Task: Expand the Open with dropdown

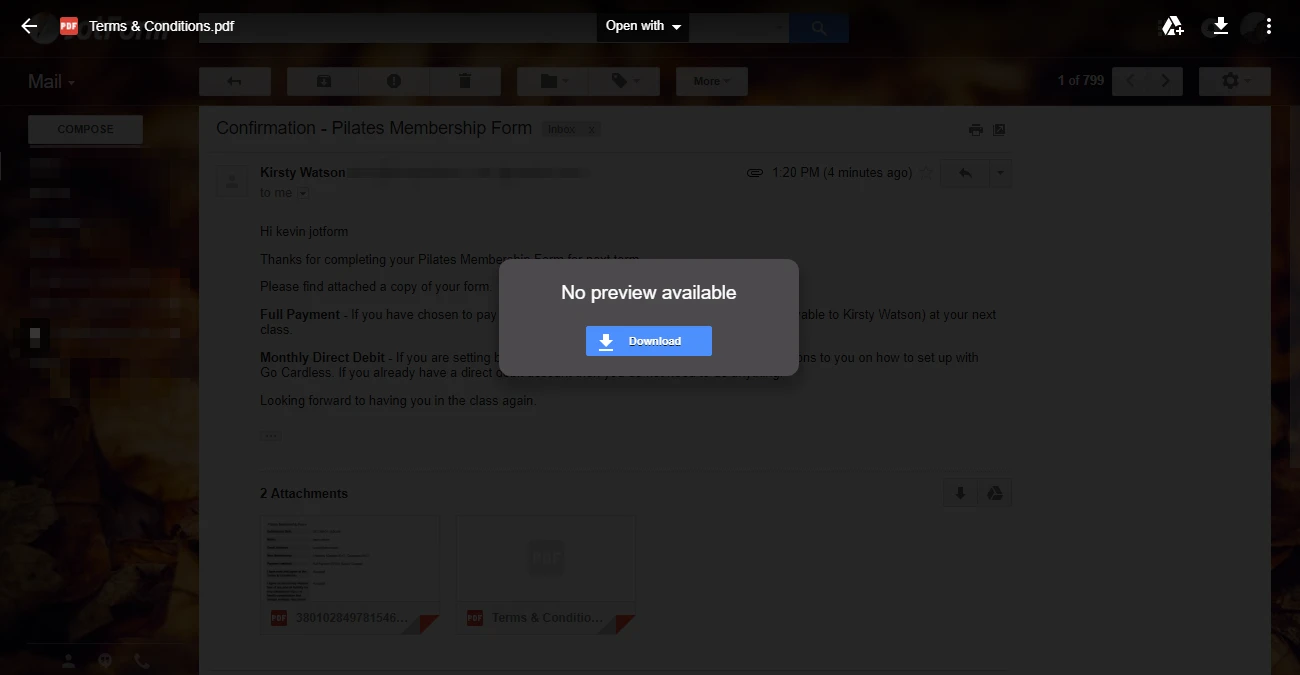Action: point(643,26)
